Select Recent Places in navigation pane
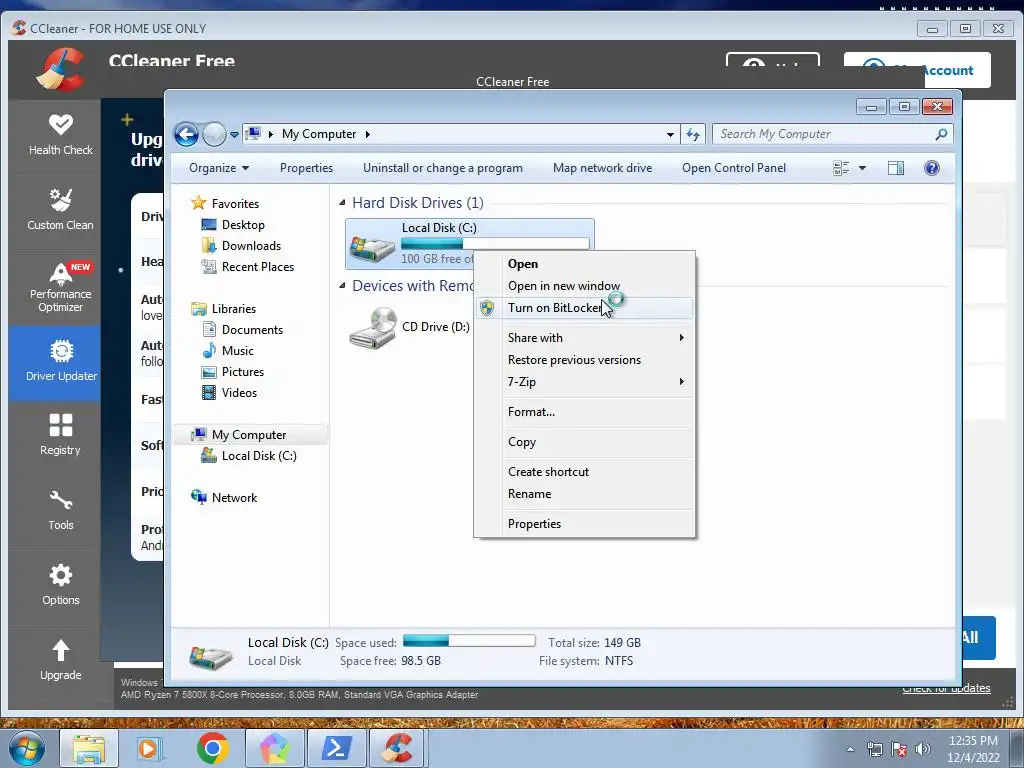This screenshot has width=1024, height=768. pyautogui.click(x=257, y=266)
